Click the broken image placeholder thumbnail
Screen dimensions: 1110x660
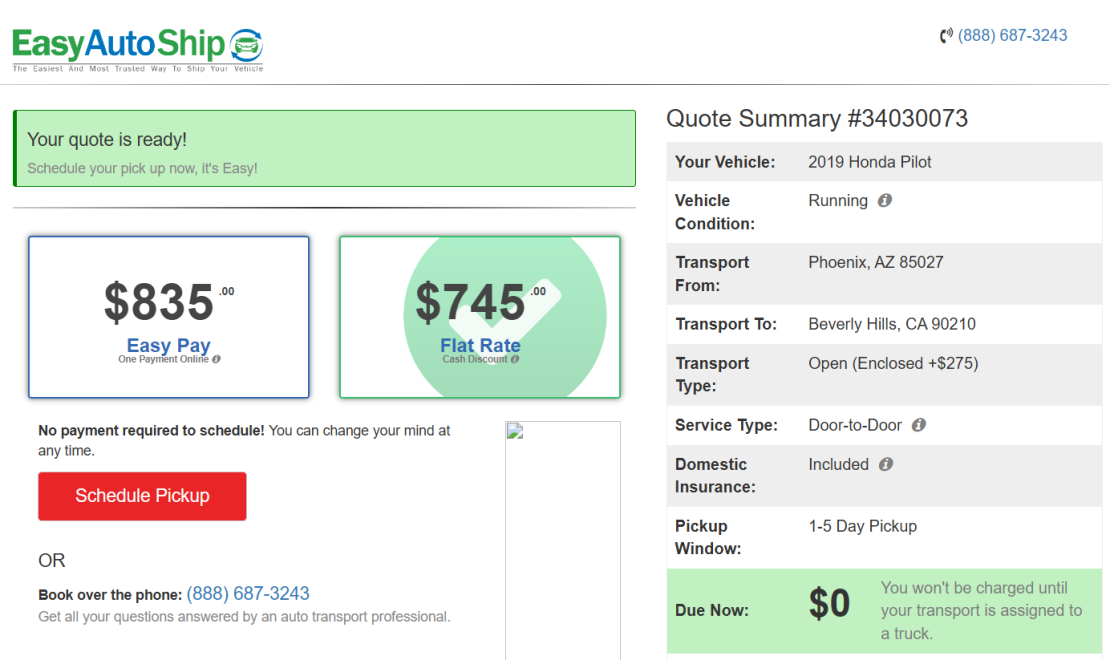click(563, 540)
